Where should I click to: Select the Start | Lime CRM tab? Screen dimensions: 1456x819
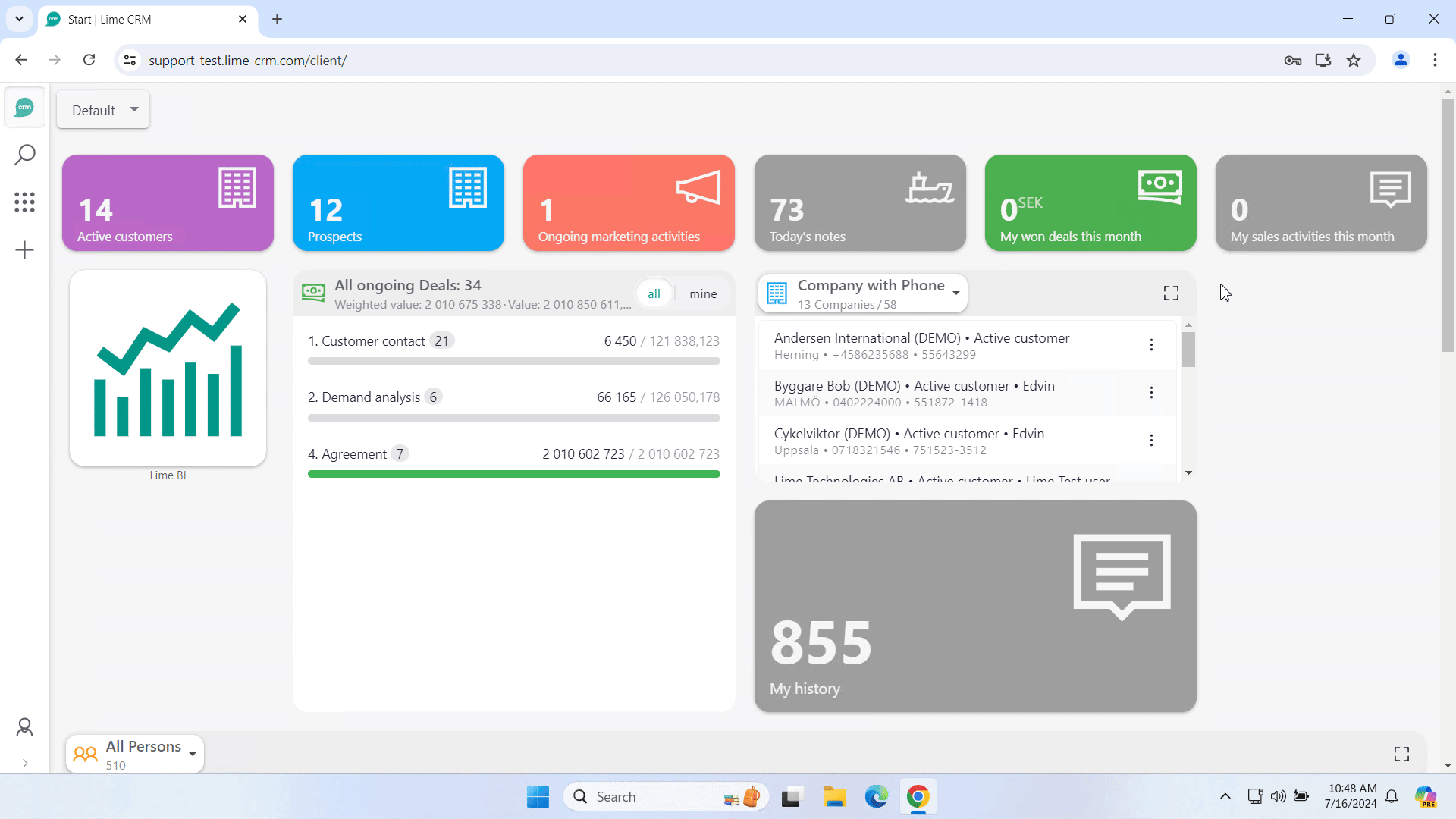[x=148, y=20]
